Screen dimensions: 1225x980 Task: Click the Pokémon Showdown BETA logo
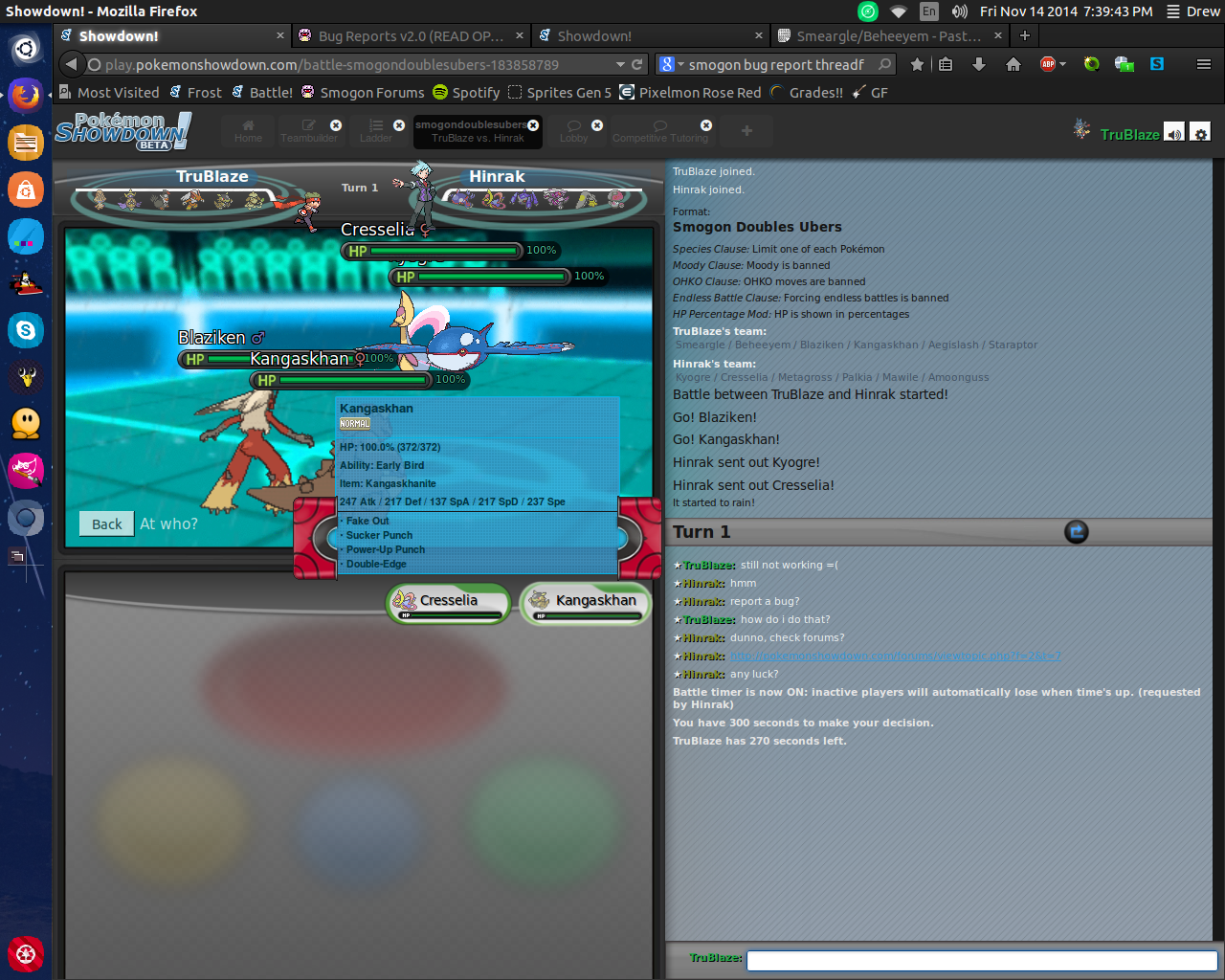pyautogui.click(x=122, y=131)
